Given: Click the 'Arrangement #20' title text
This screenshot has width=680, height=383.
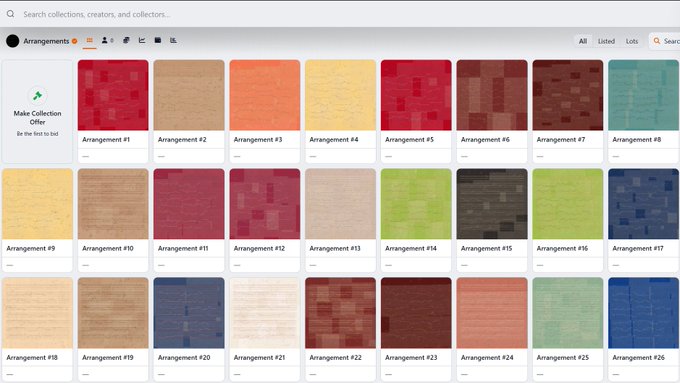Looking at the screenshot, I should pos(184,357).
